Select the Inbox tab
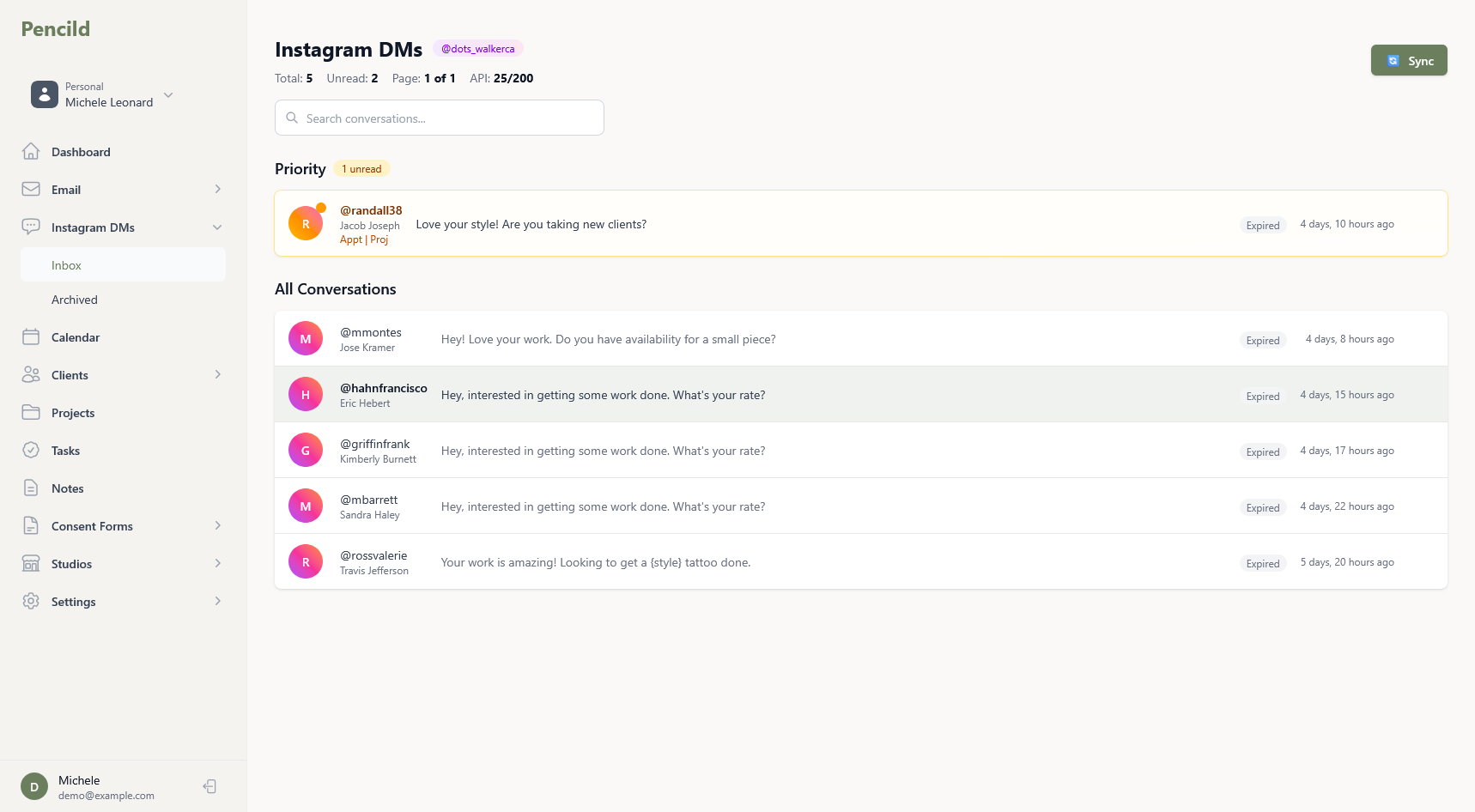Viewport: 1475px width, 812px height. [66, 264]
